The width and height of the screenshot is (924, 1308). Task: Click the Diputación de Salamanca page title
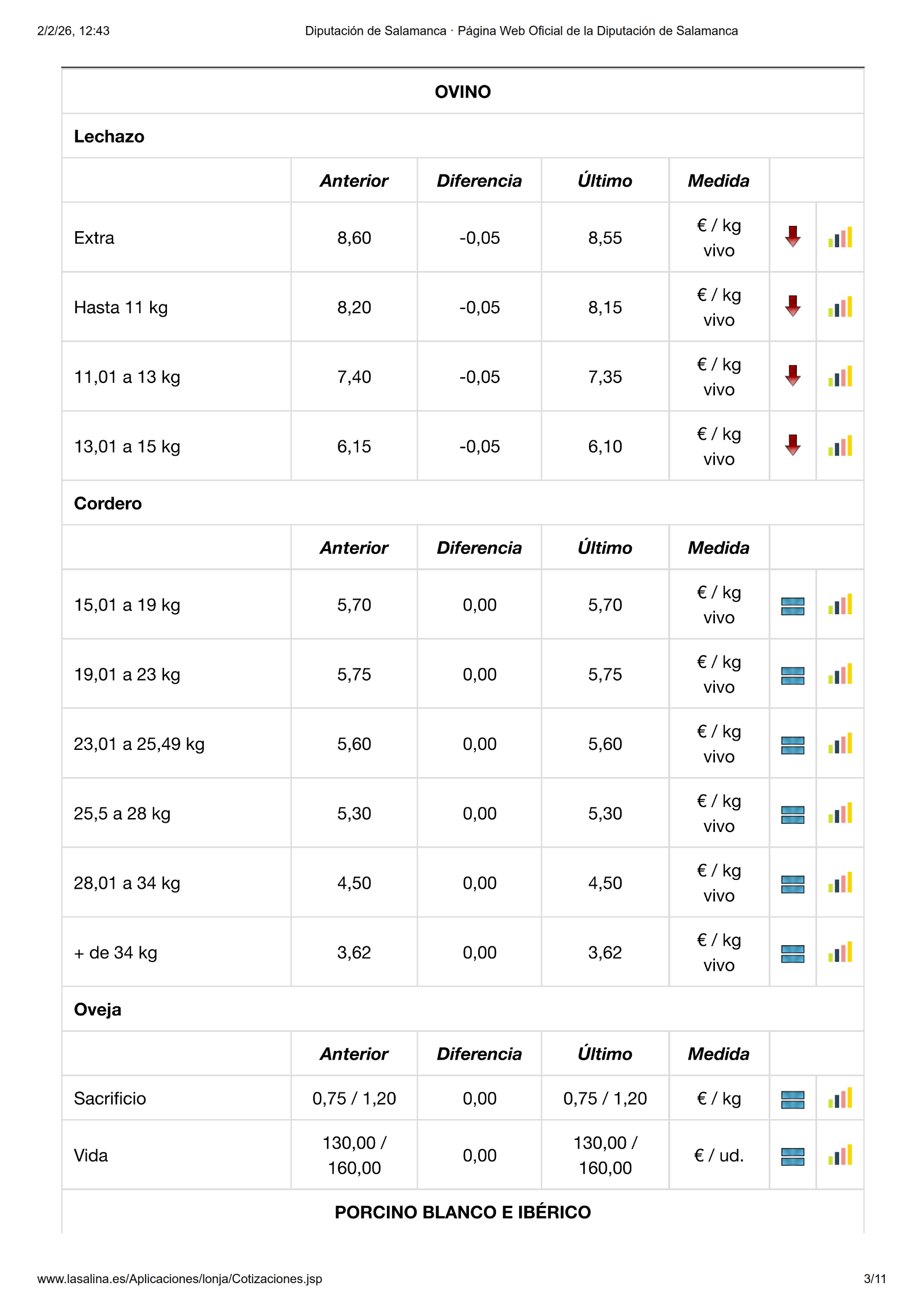[521, 31]
